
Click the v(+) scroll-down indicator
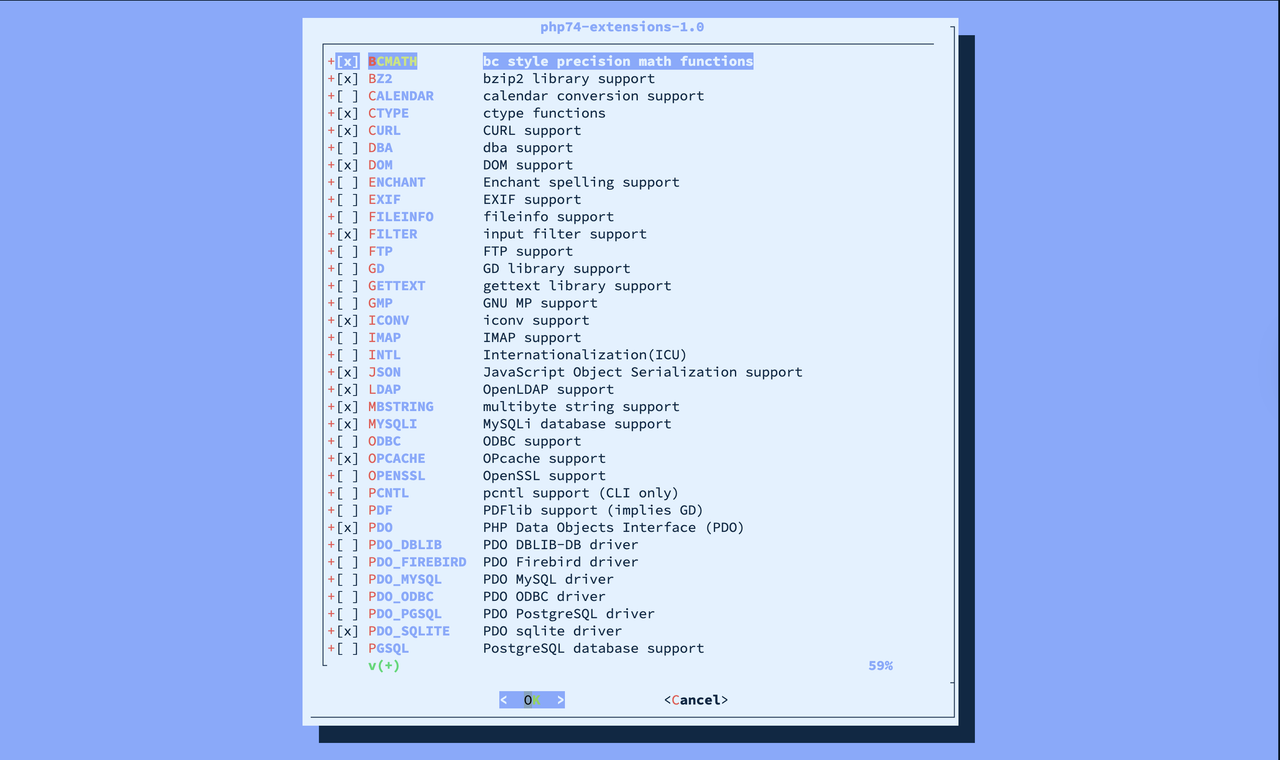point(383,665)
